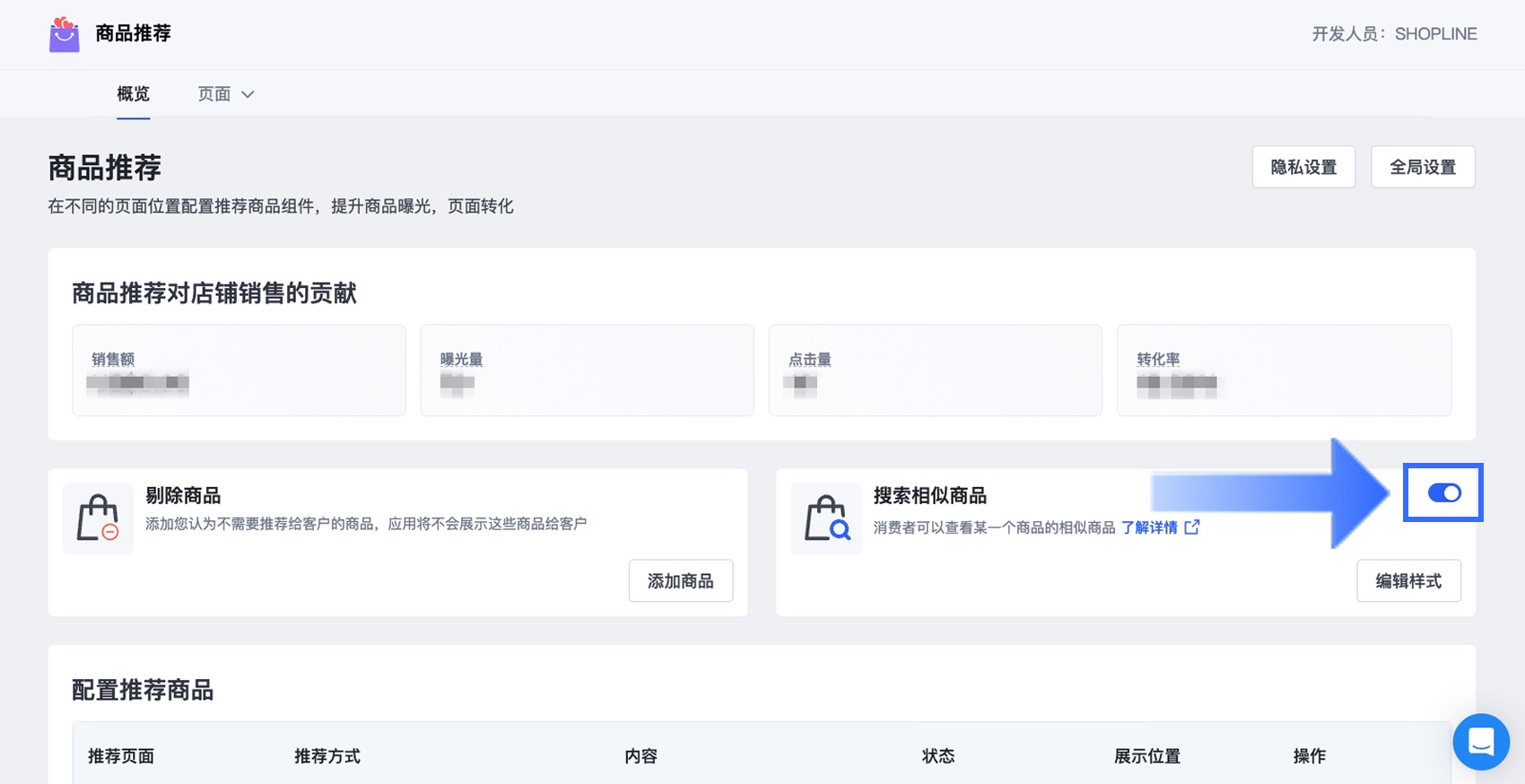
Task: Follow the 了解详情 link
Action: (1149, 527)
